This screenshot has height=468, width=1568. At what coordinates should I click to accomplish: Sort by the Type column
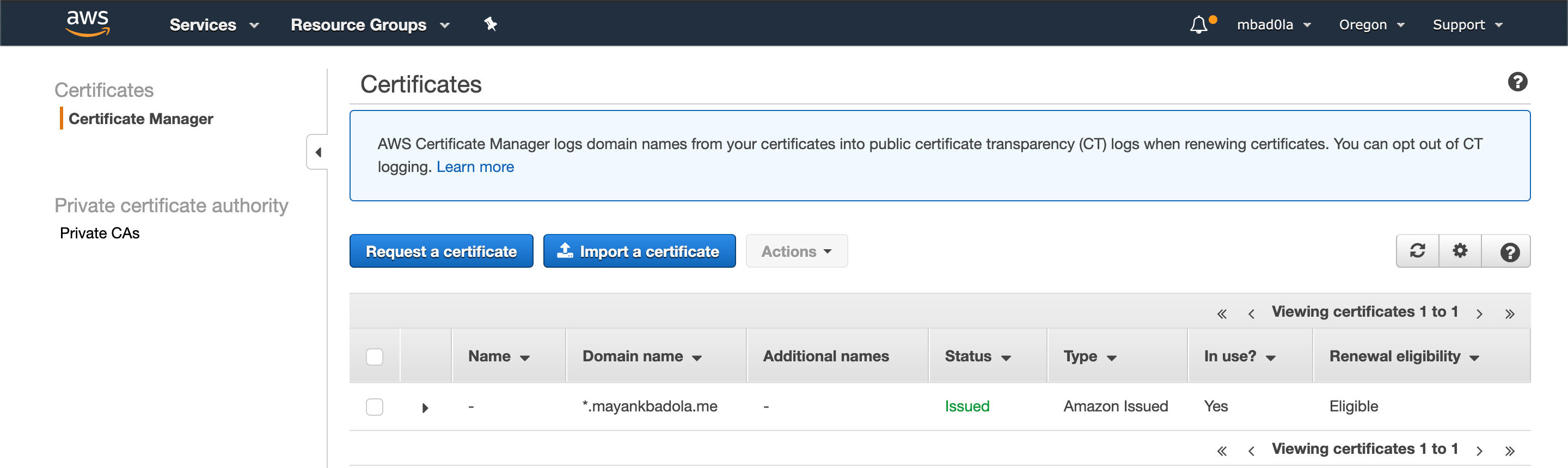point(1089,356)
